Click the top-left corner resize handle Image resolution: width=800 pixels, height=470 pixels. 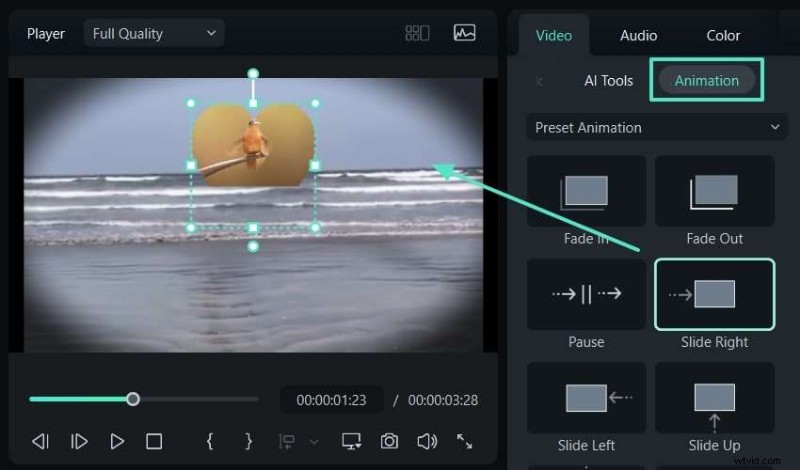[x=191, y=104]
